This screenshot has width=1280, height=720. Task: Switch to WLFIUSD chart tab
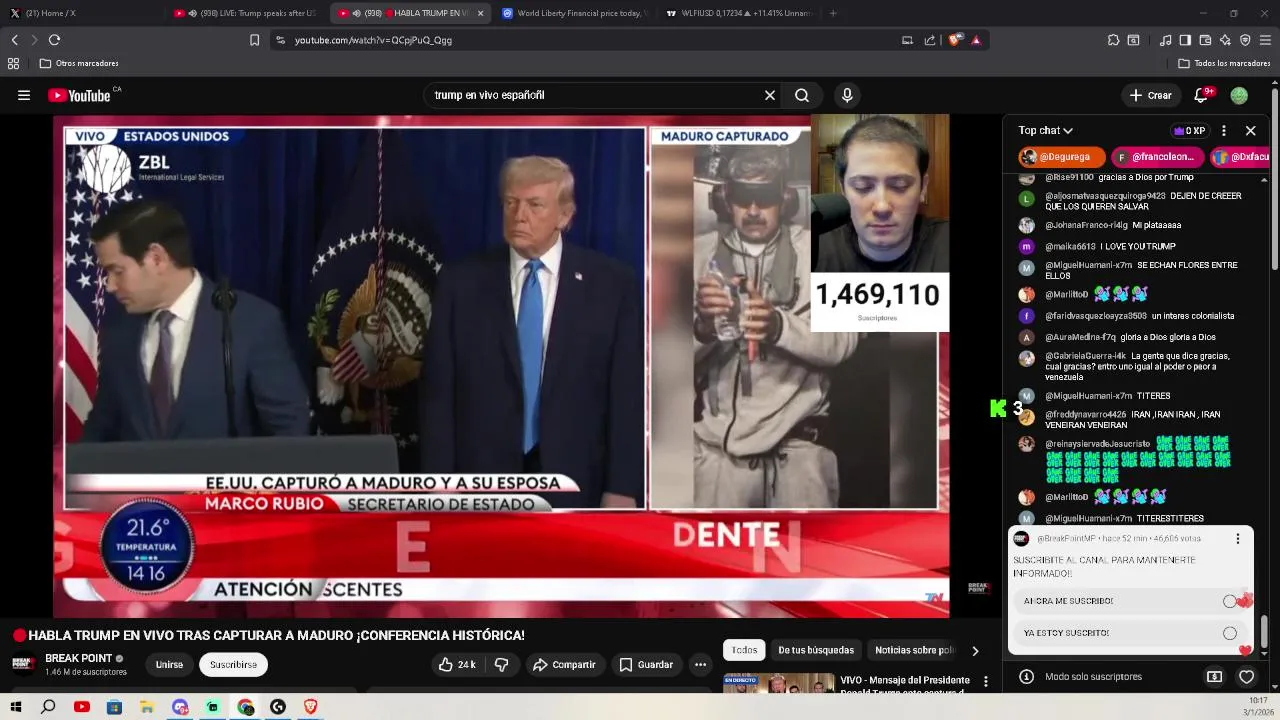738,13
